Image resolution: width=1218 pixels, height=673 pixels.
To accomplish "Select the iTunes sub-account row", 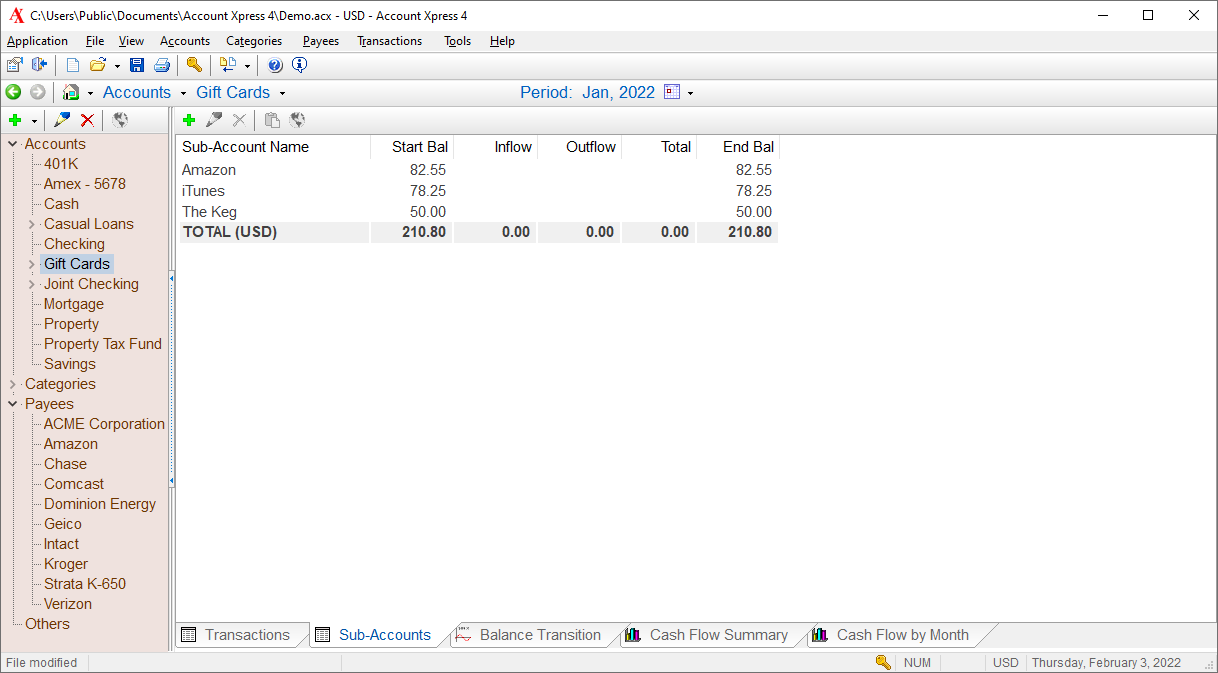I will click(x=203, y=191).
